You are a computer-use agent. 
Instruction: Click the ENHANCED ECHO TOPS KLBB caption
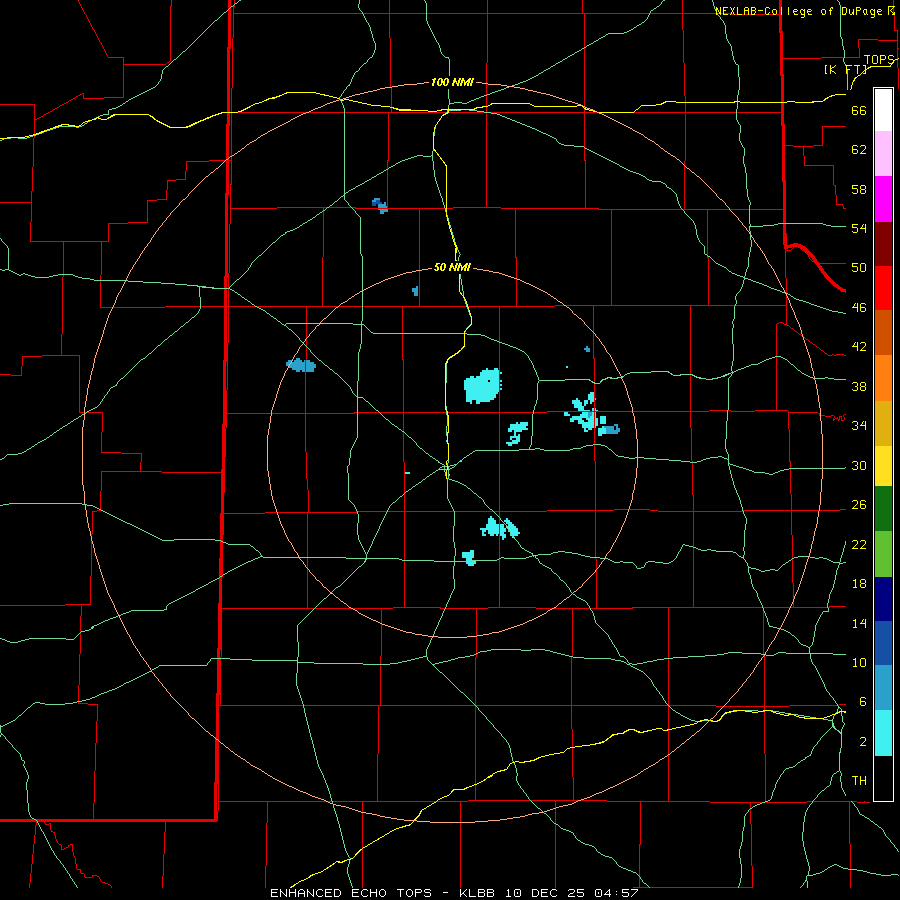[x=454, y=893]
